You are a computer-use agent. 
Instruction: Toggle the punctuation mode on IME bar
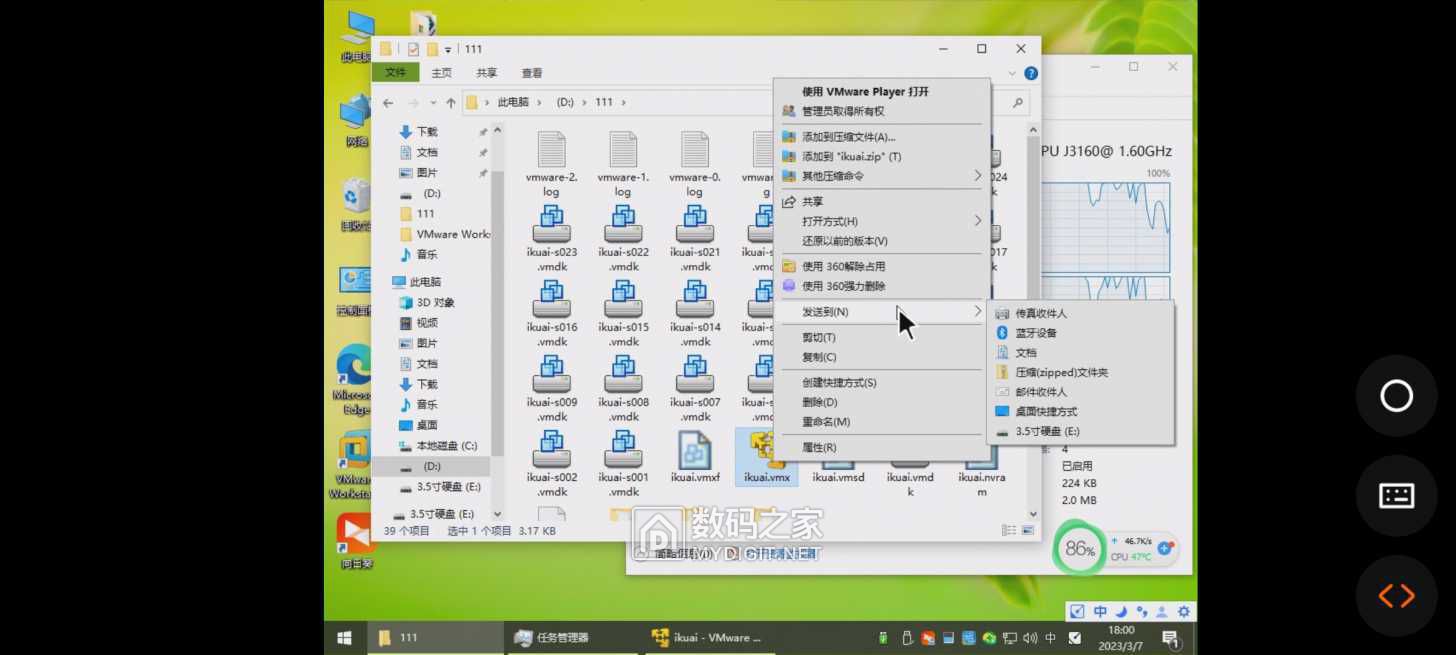[1141, 612]
